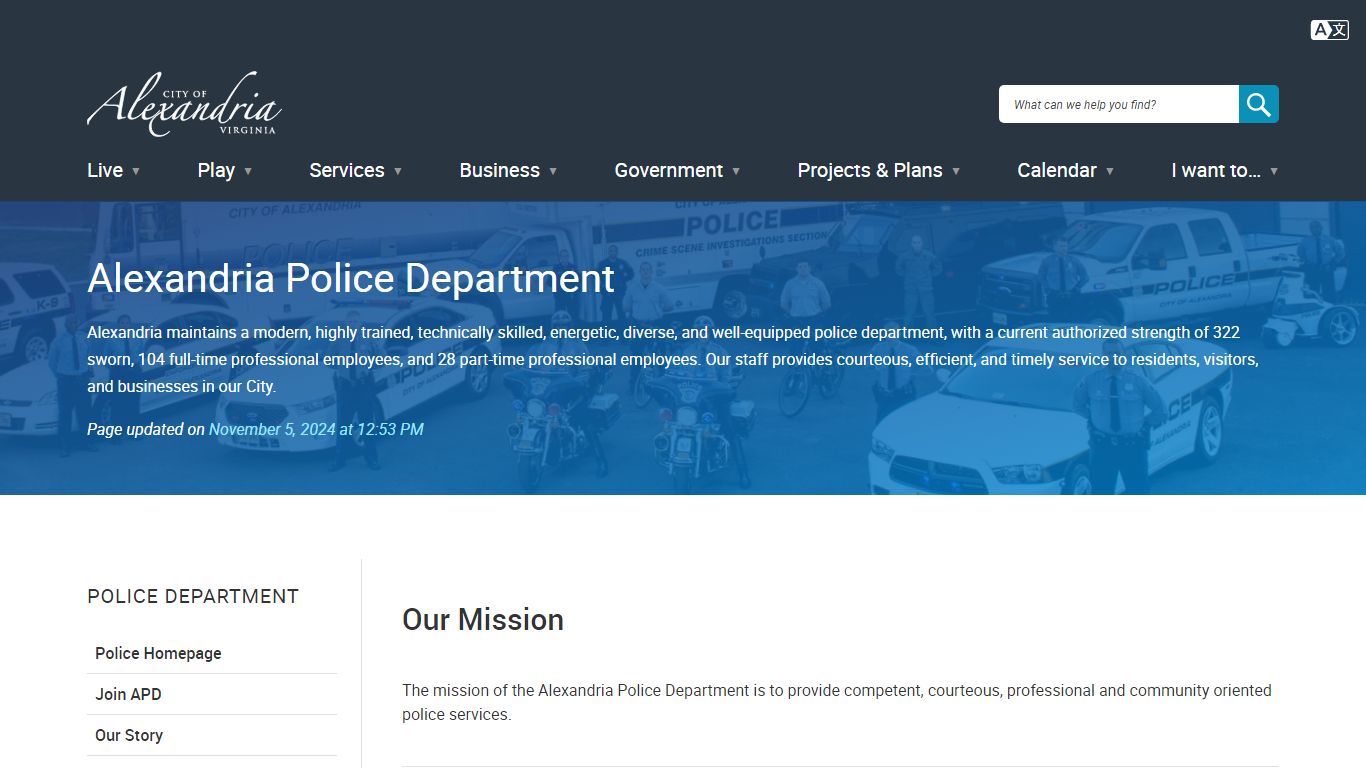Expand the Projects & Plans dropdown arrow
Screen dimensions: 1366x768
[956, 171]
